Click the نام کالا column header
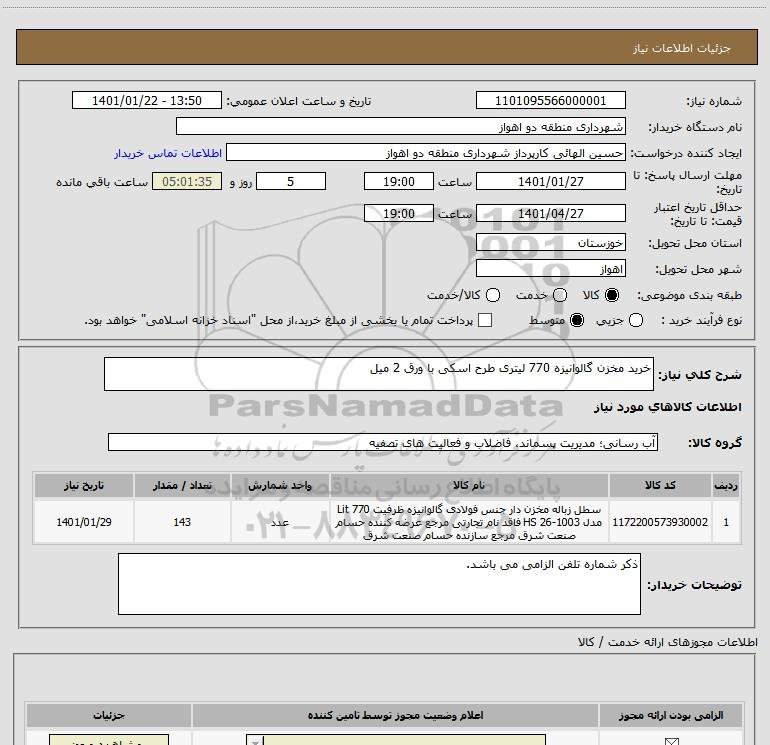 pyautogui.click(x=468, y=485)
